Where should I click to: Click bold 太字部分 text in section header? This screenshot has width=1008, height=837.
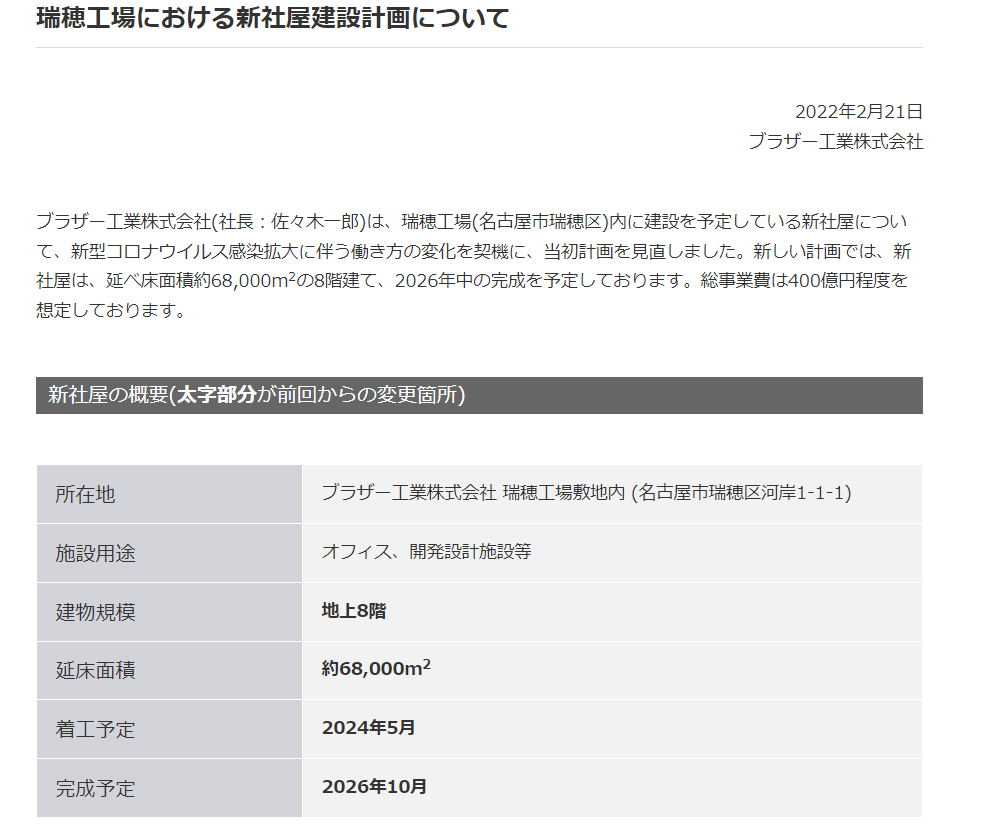click(216, 395)
